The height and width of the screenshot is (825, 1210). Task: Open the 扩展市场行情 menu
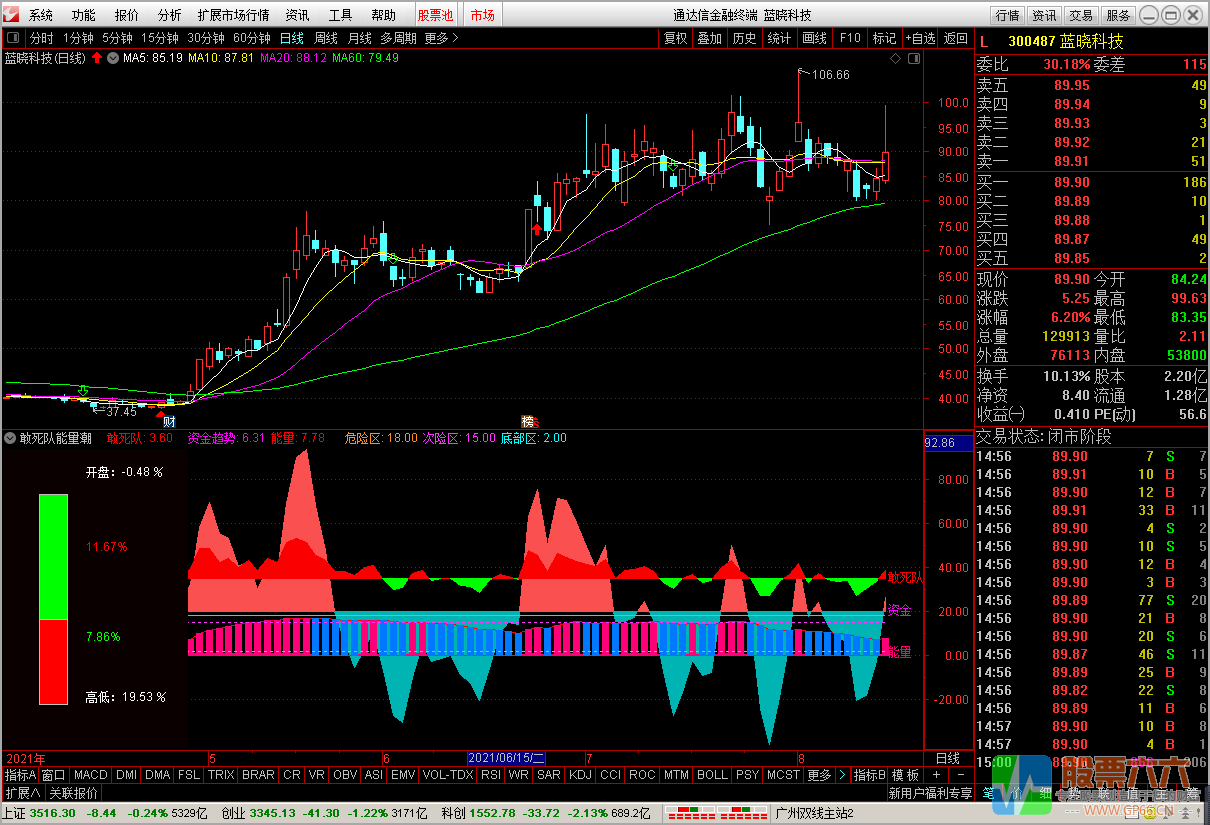233,15
